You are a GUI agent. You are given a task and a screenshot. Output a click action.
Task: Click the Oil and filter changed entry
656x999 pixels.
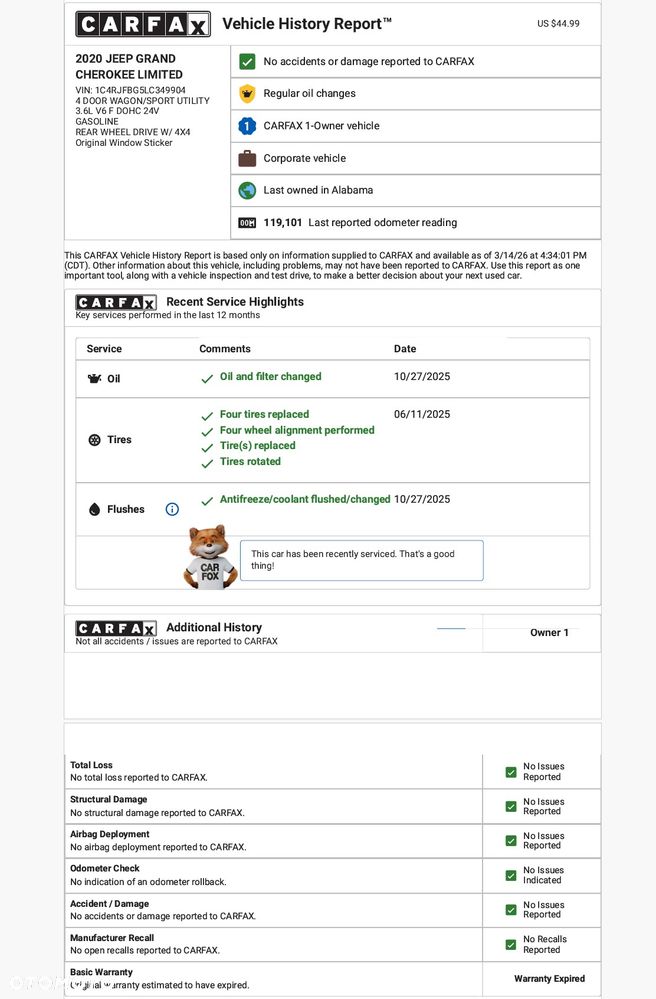(x=270, y=377)
